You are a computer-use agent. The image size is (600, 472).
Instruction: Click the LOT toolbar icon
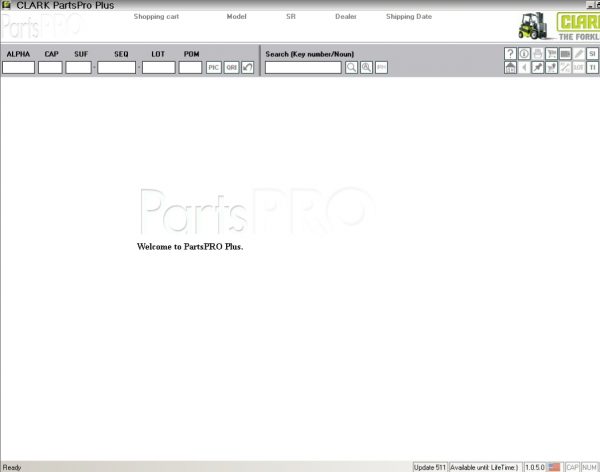coord(579,68)
